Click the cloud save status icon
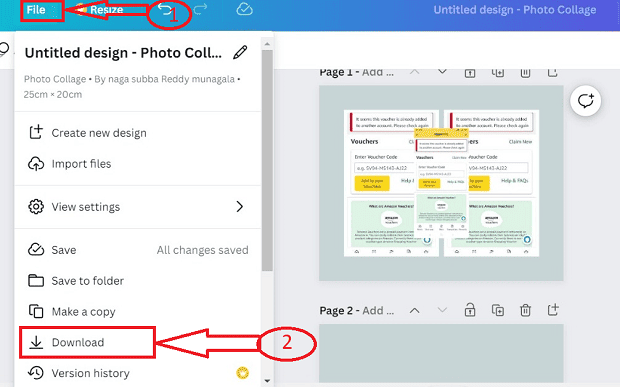620x387 pixels. [x=244, y=9]
